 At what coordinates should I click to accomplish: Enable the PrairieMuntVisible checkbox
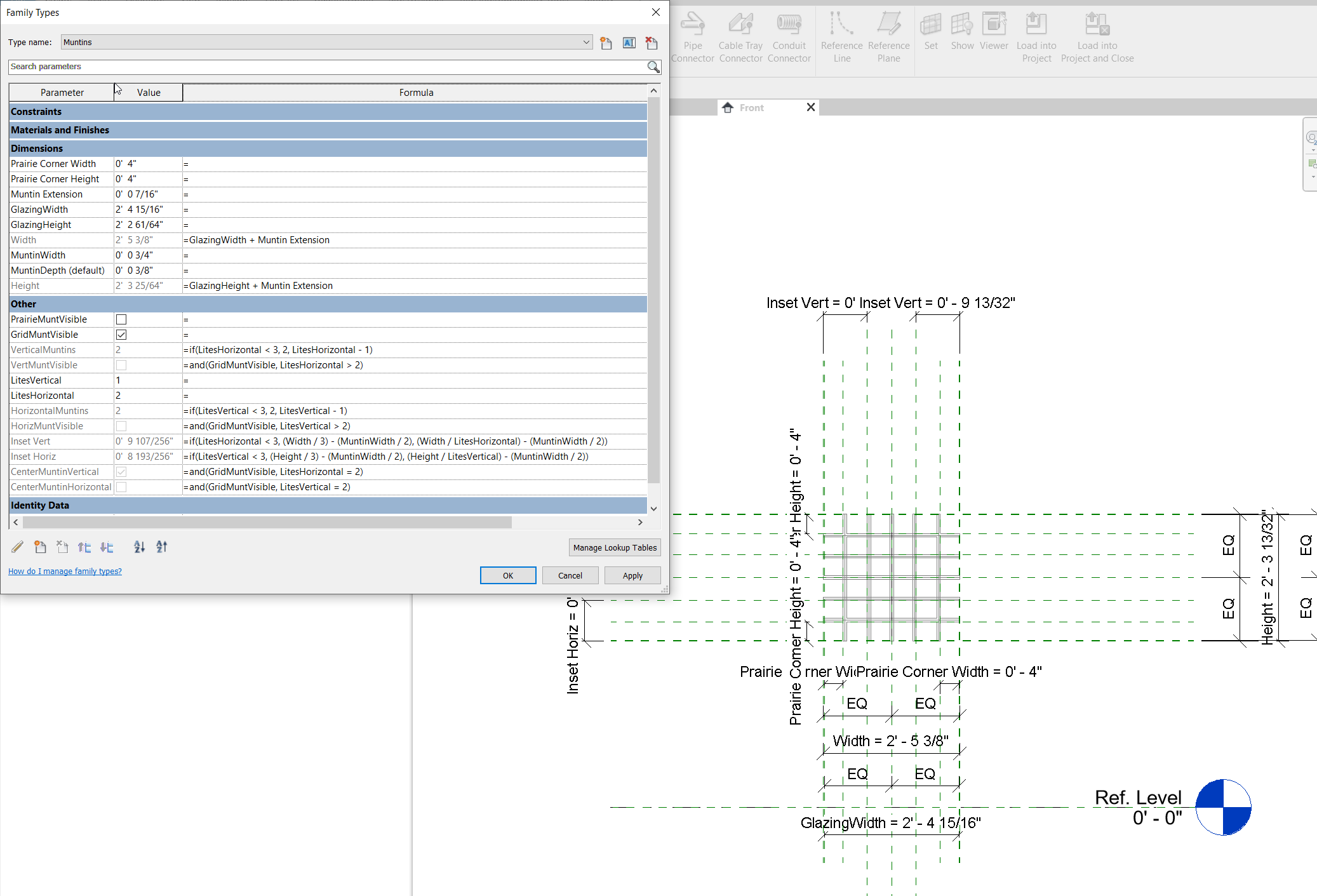click(121, 319)
